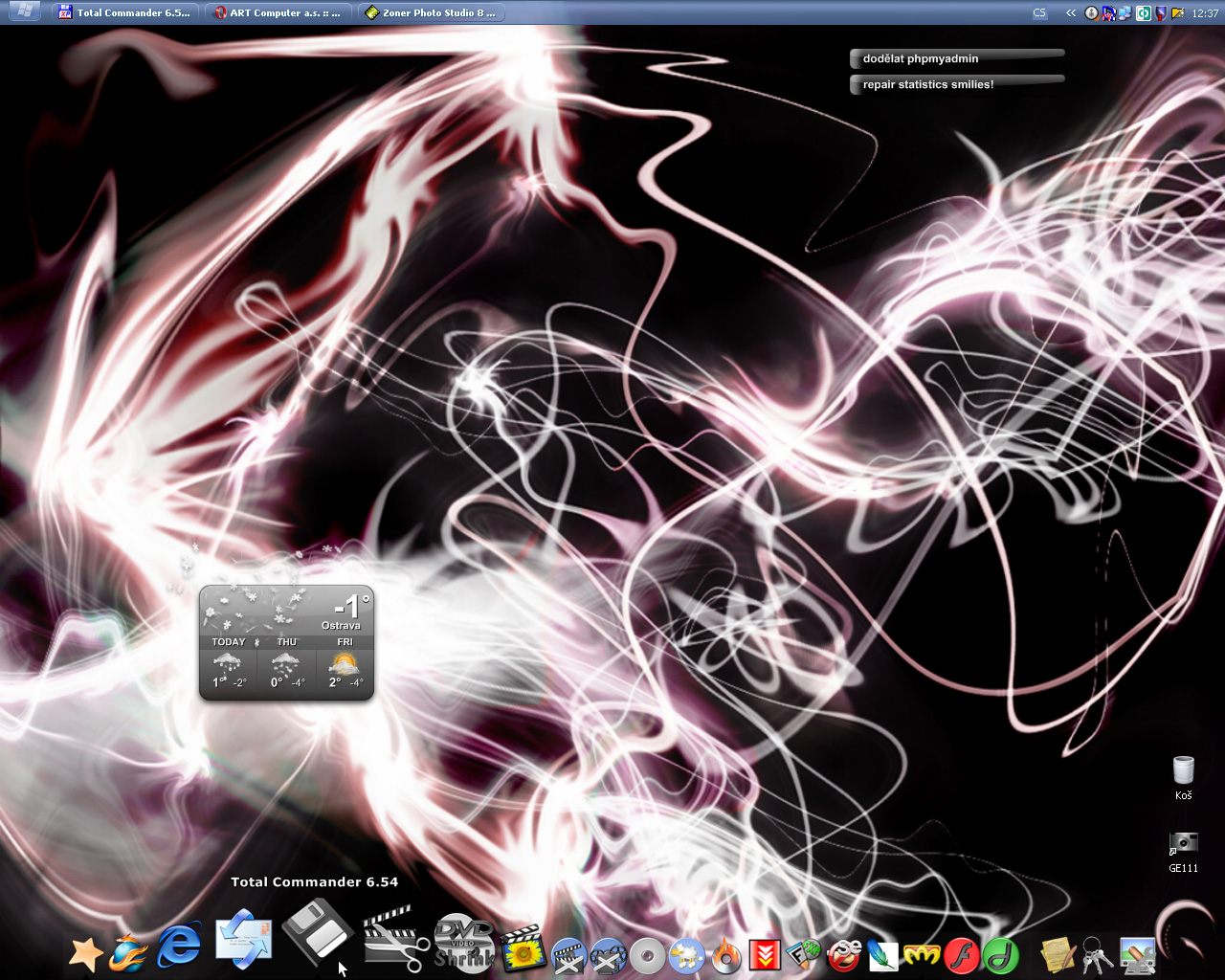Open the keys dock icon
This screenshot has height=980, width=1225.
(x=1098, y=955)
